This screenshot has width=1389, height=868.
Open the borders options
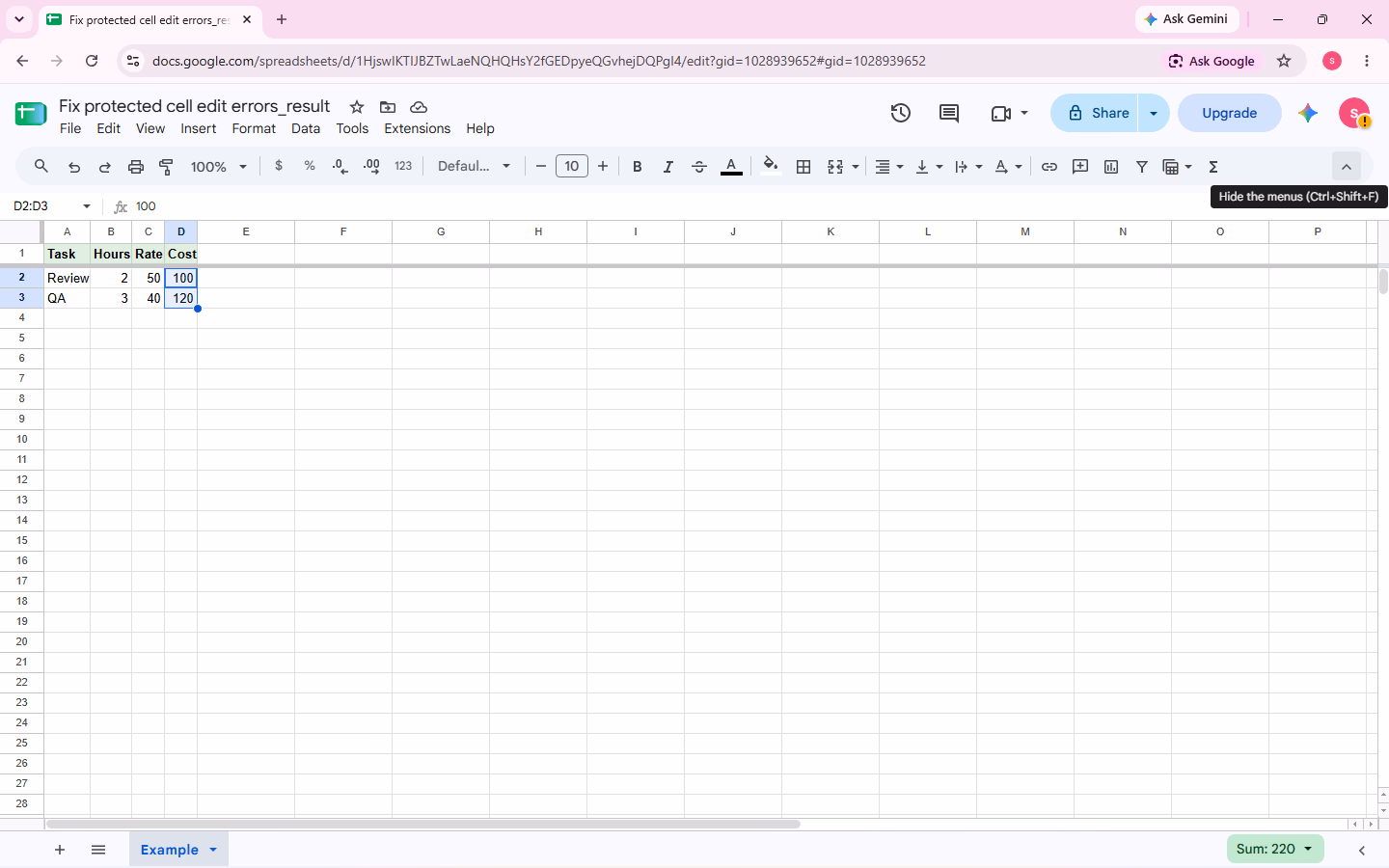(x=803, y=167)
